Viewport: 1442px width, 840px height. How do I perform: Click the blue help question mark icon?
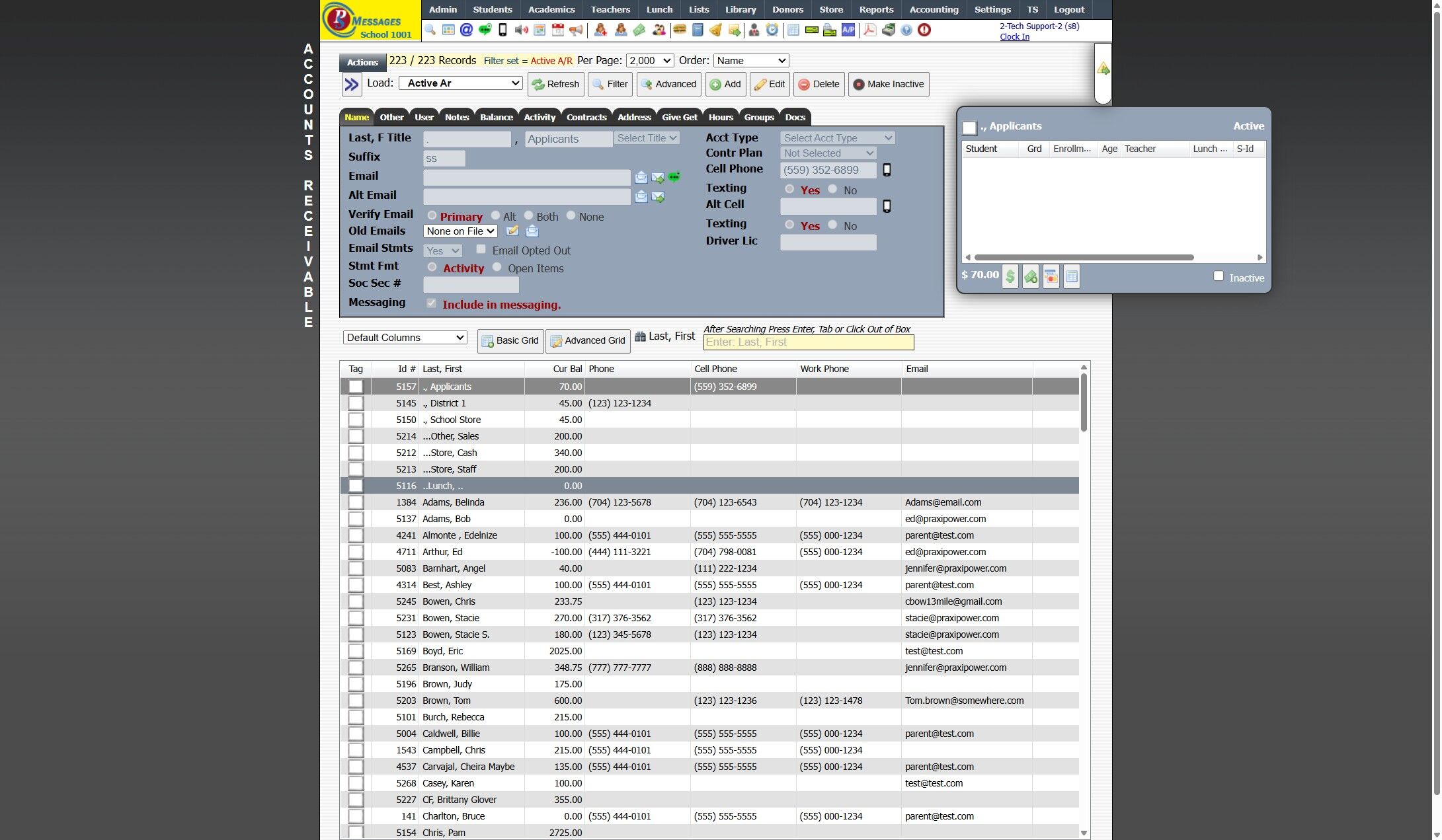pos(906,30)
